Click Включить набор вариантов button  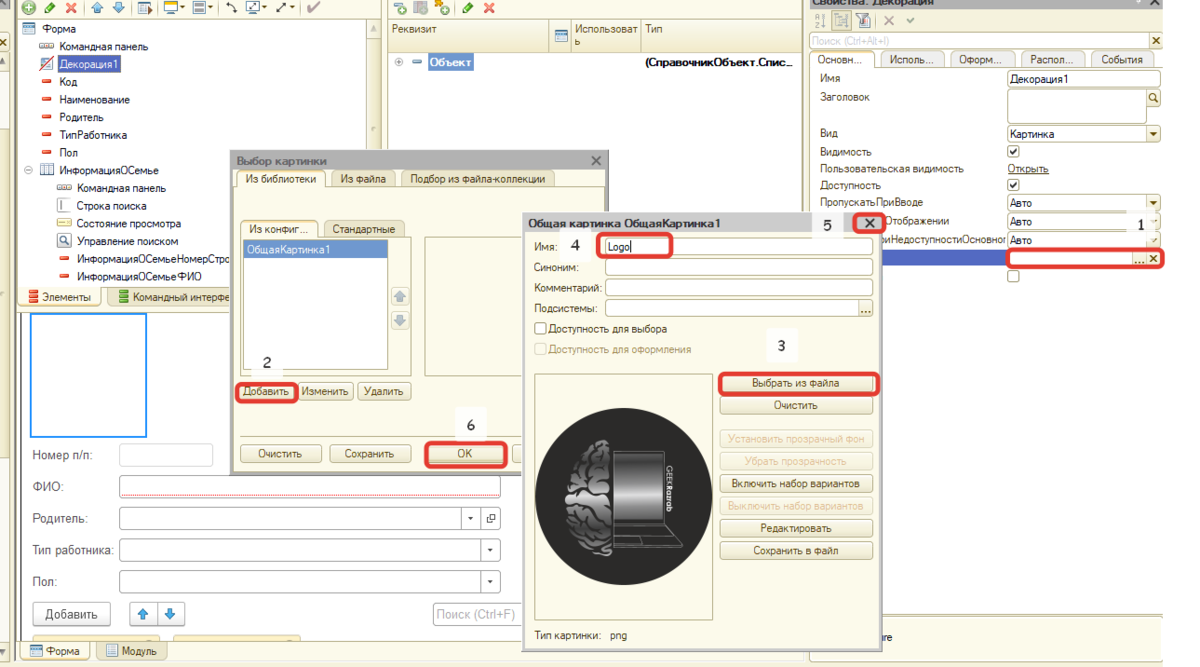point(796,484)
